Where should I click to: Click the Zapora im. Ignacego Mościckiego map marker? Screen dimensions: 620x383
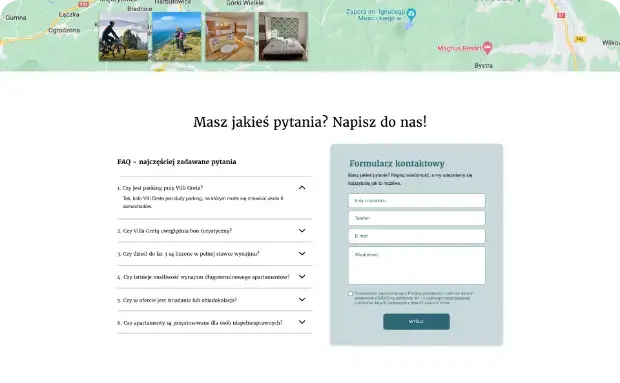(x=411, y=15)
